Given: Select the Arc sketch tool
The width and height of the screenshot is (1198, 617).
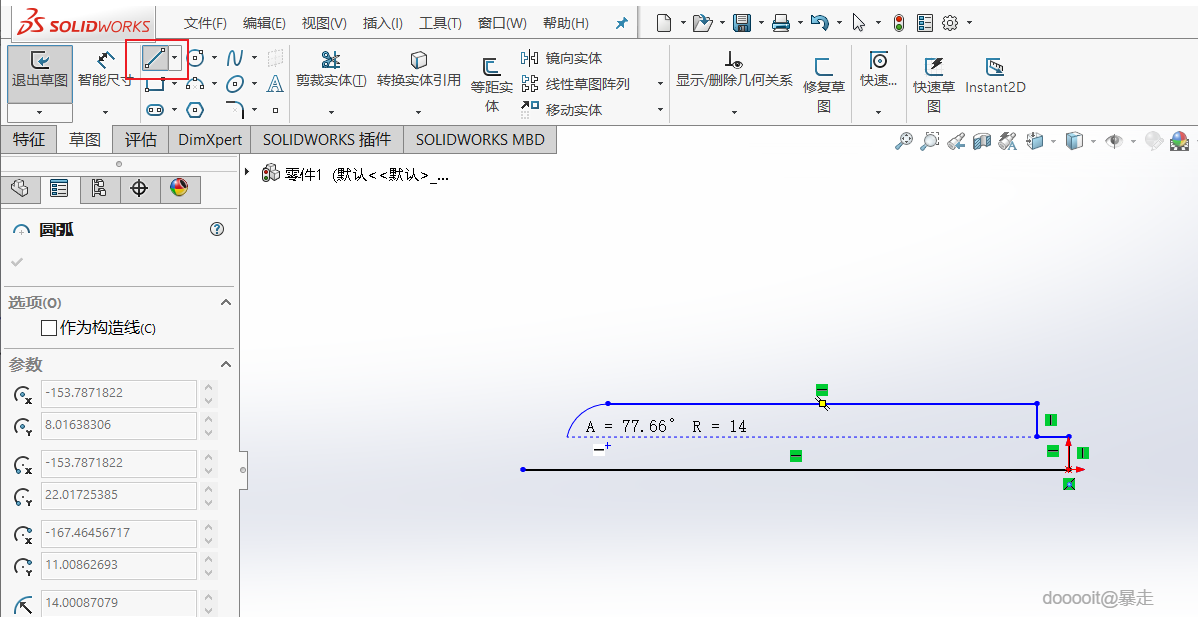Looking at the screenshot, I should click(196, 83).
